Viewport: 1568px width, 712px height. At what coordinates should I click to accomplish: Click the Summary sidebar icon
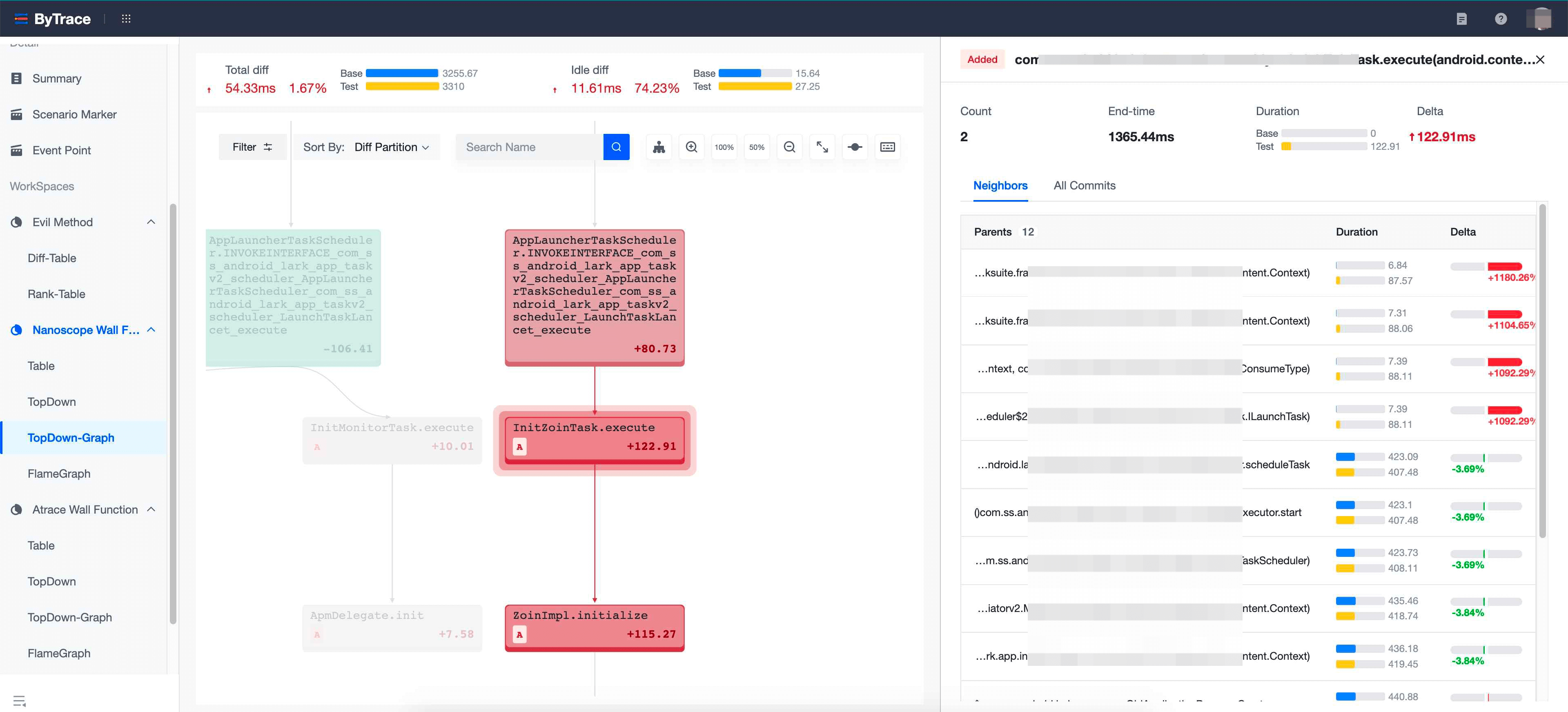[16, 78]
